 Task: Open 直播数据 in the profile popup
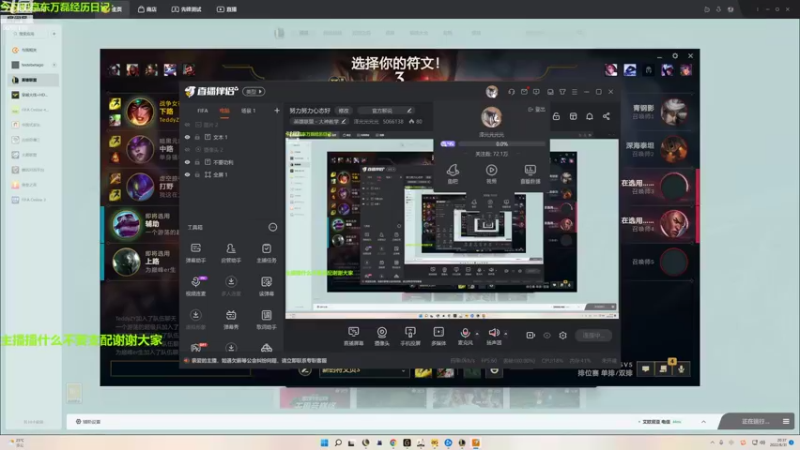(530, 173)
